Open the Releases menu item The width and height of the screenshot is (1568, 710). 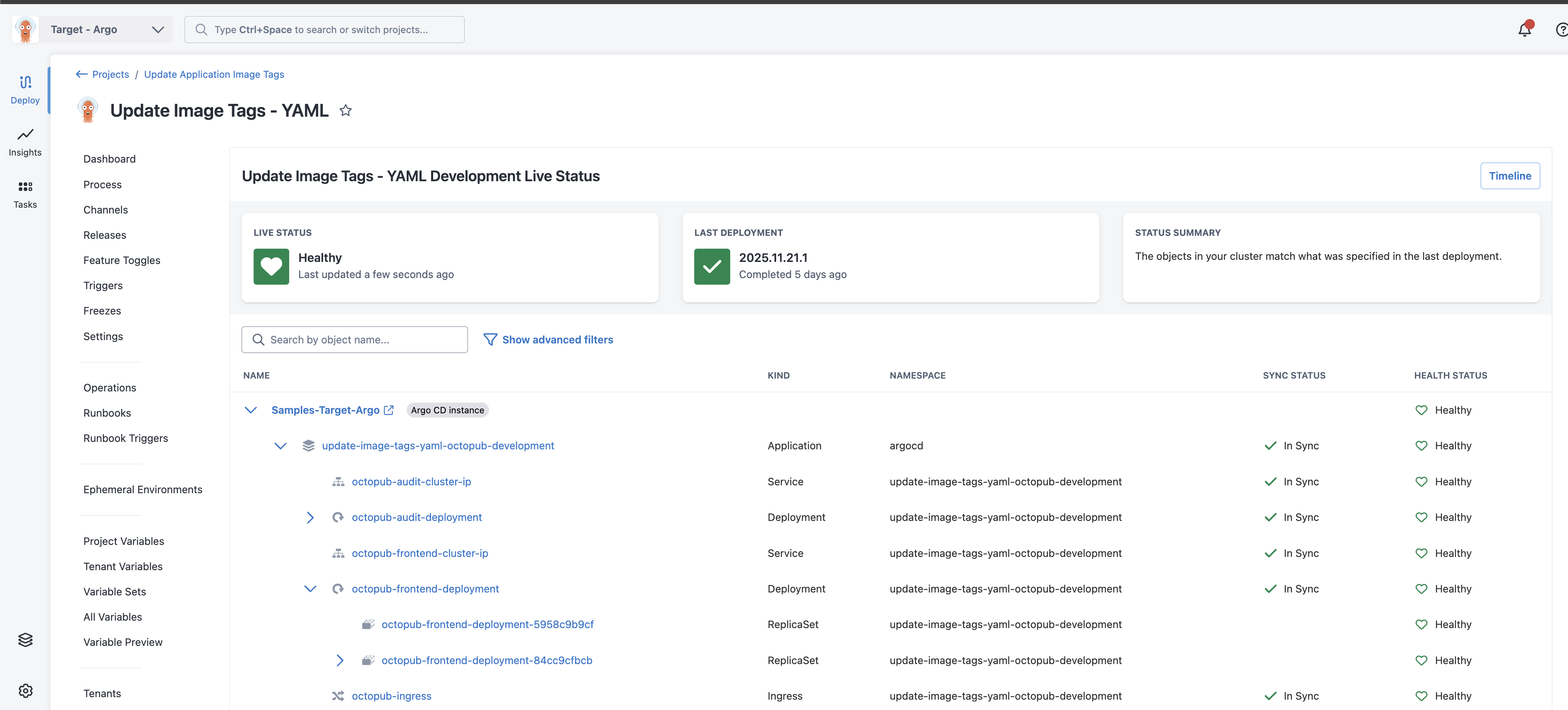[105, 235]
